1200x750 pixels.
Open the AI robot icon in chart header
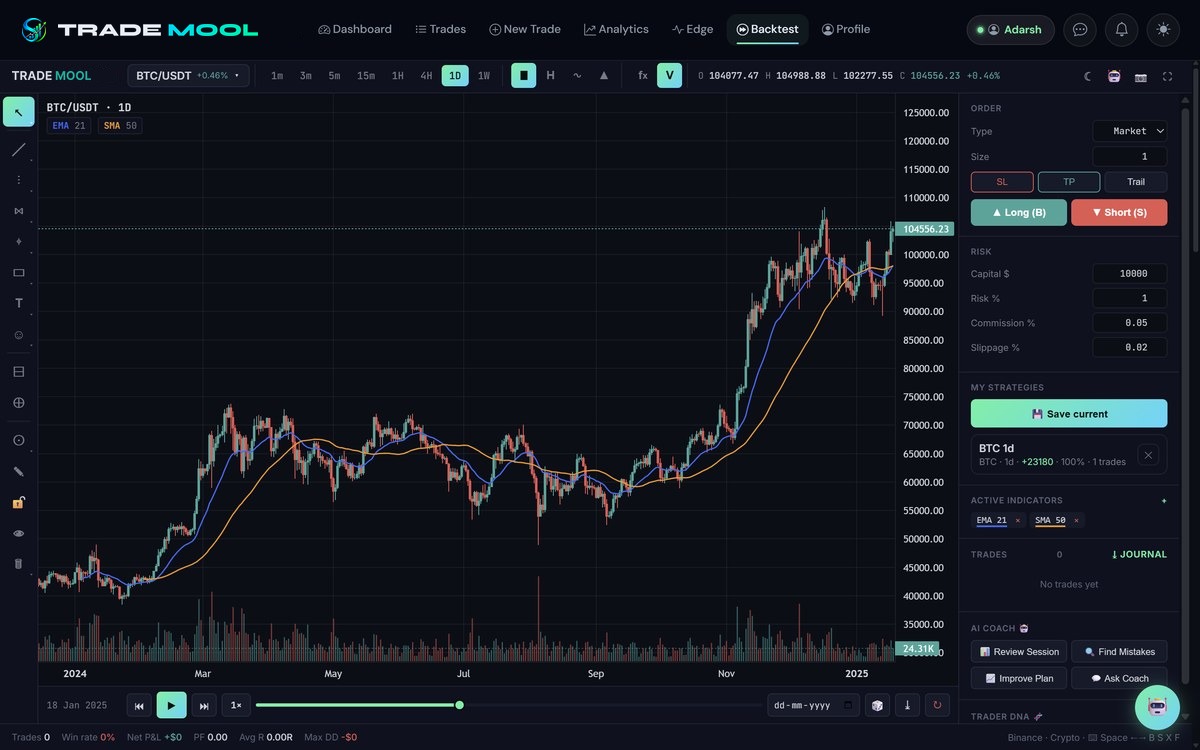pos(1114,76)
